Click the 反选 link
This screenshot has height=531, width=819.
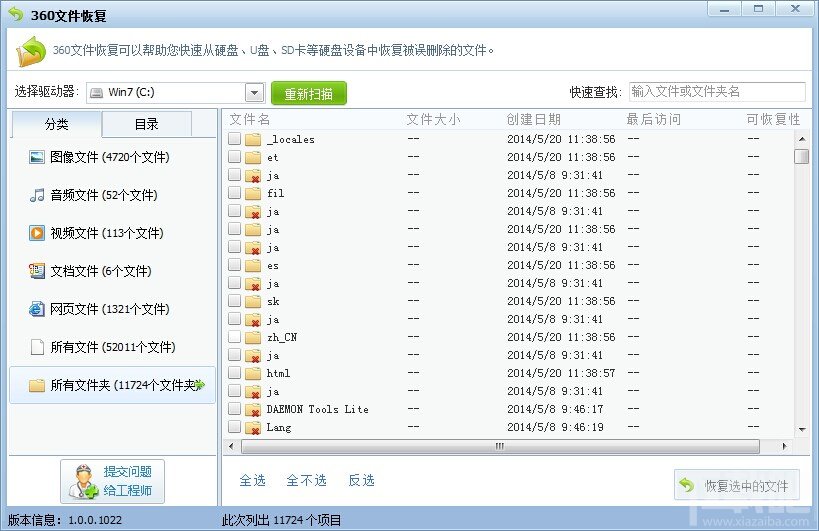[361, 480]
